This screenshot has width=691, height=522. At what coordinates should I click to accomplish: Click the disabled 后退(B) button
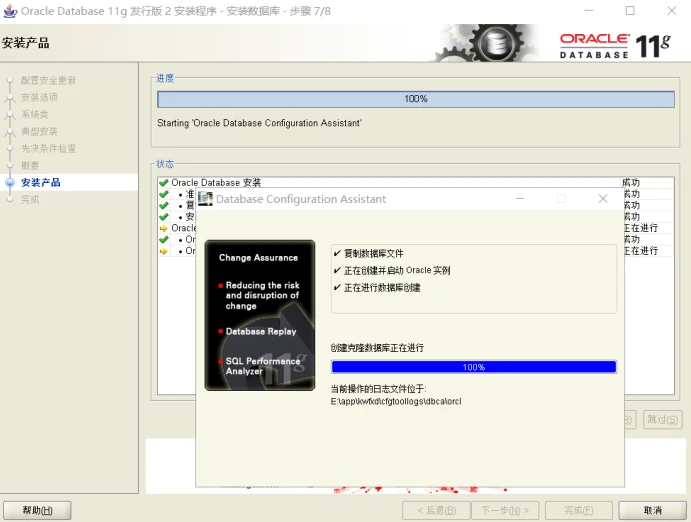coord(436,511)
